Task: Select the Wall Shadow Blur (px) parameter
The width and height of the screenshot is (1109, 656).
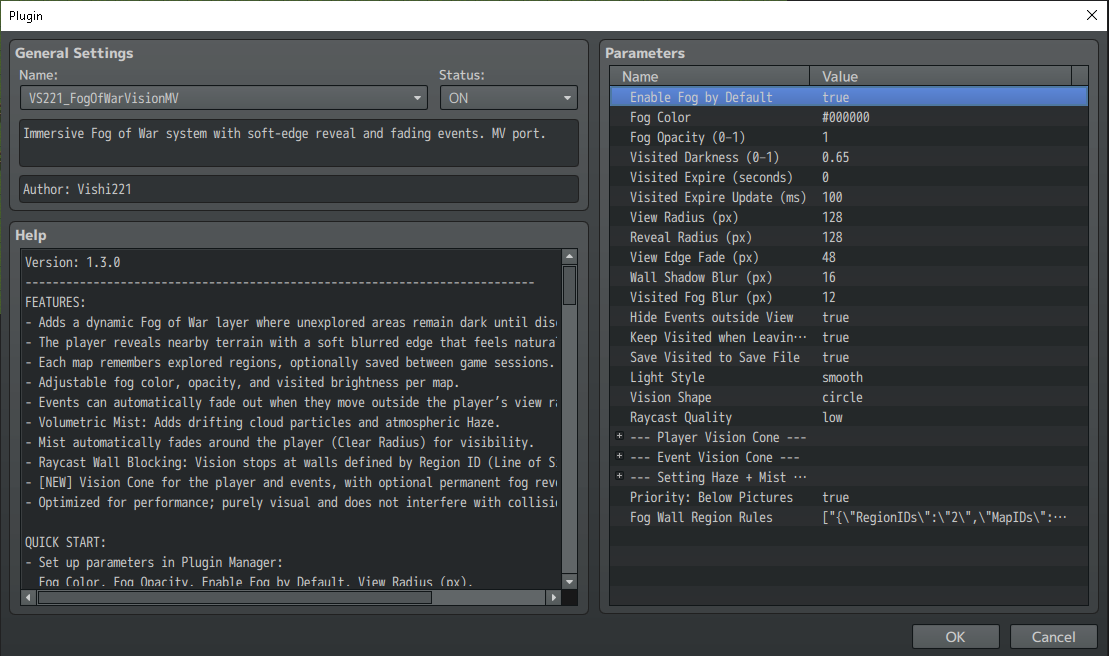Action: (x=701, y=277)
